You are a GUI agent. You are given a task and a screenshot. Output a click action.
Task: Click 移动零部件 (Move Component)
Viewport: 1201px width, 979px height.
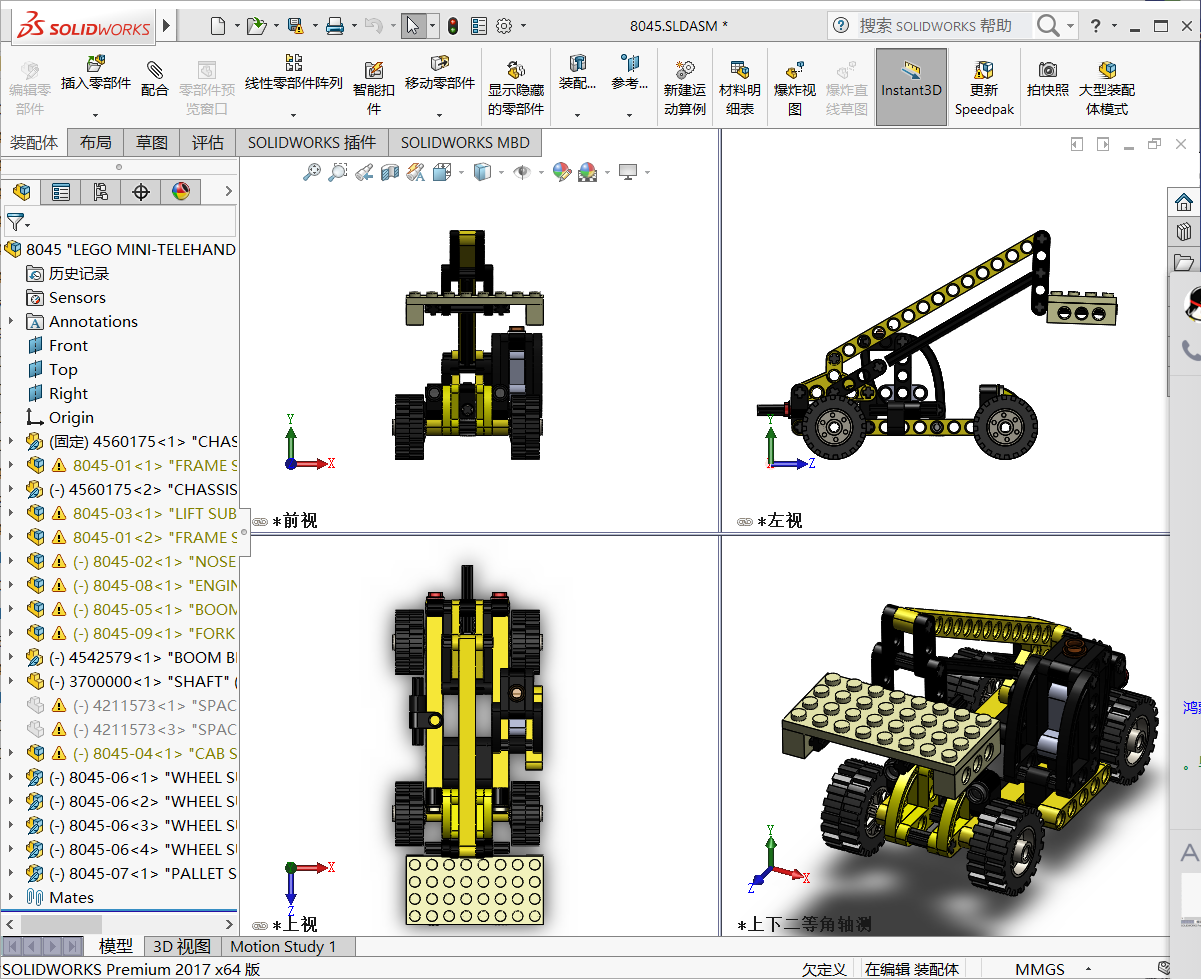point(440,74)
